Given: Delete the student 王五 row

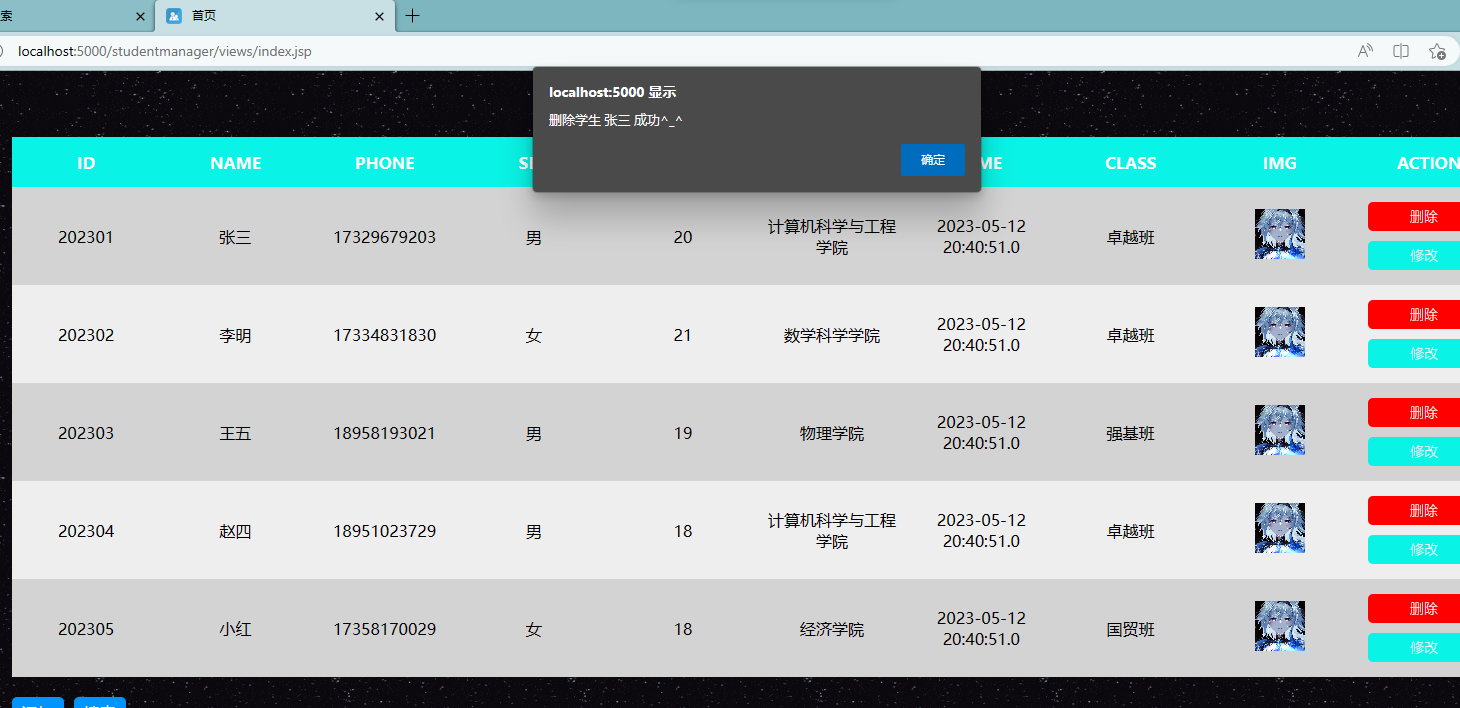Looking at the screenshot, I should coord(1414,413).
